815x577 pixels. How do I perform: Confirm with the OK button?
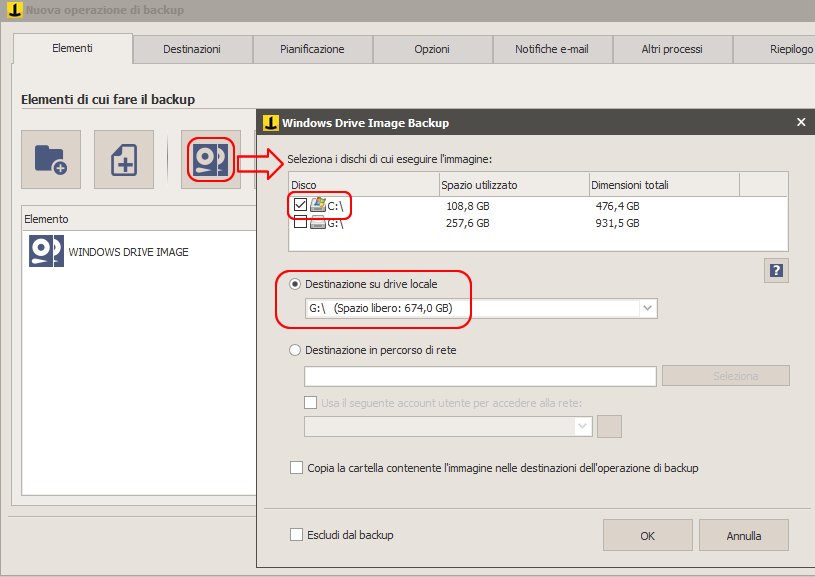pos(648,535)
